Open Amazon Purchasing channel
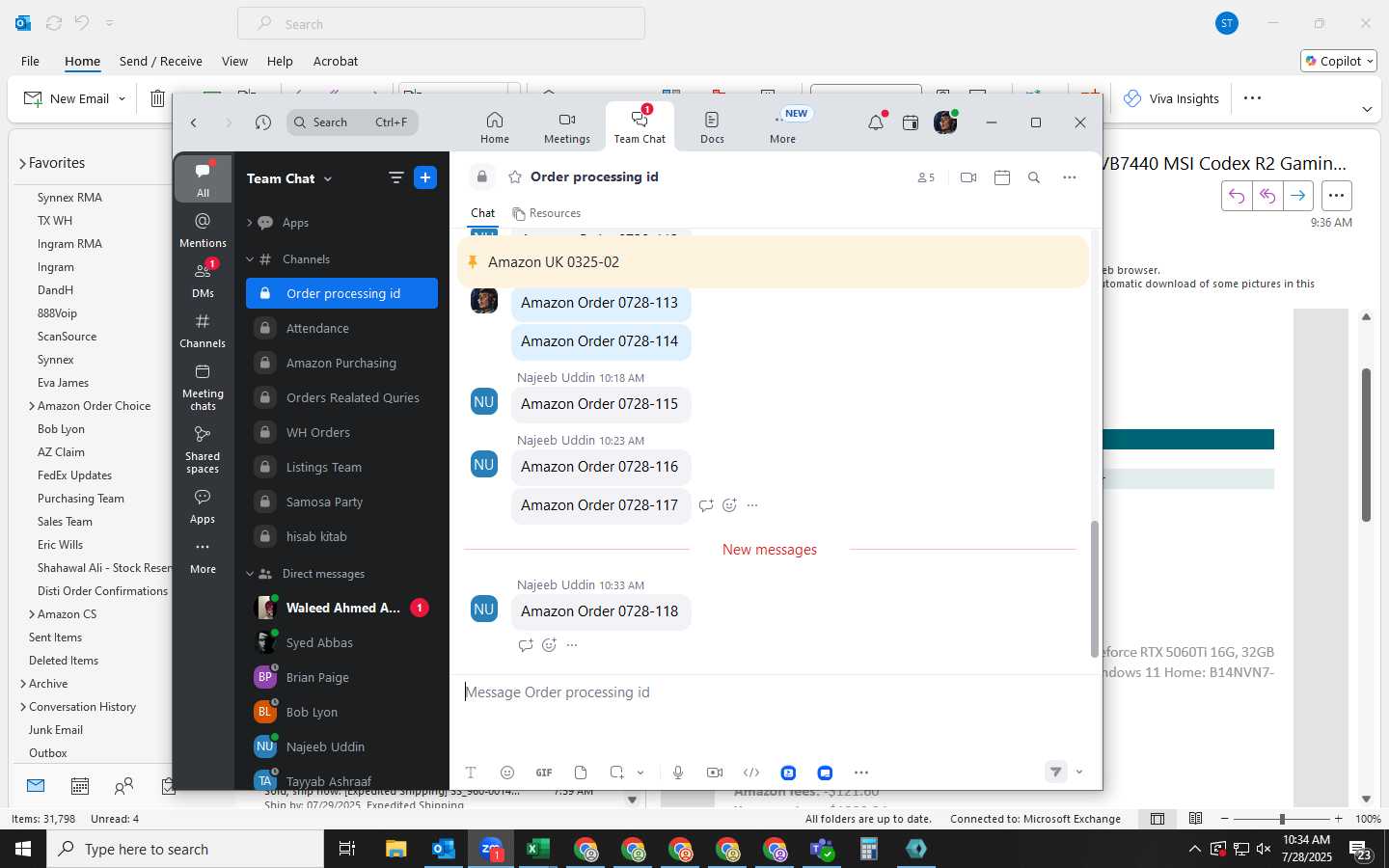Image resolution: width=1389 pixels, height=868 pixels. tap(341, 363)
